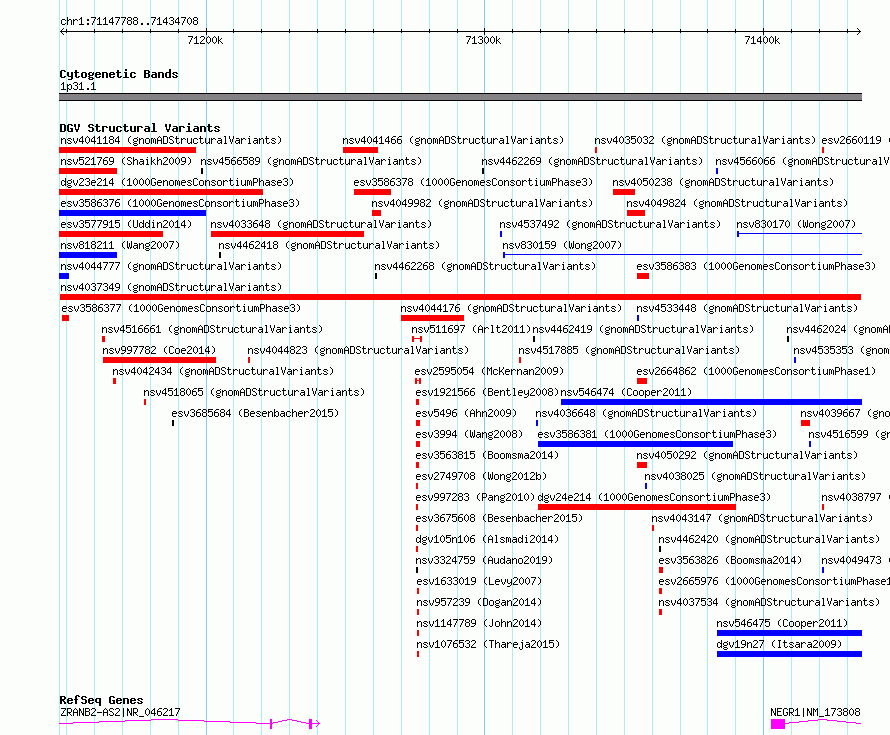
Task: Open nsv4044777 variant label
Action: click(171, 266)
